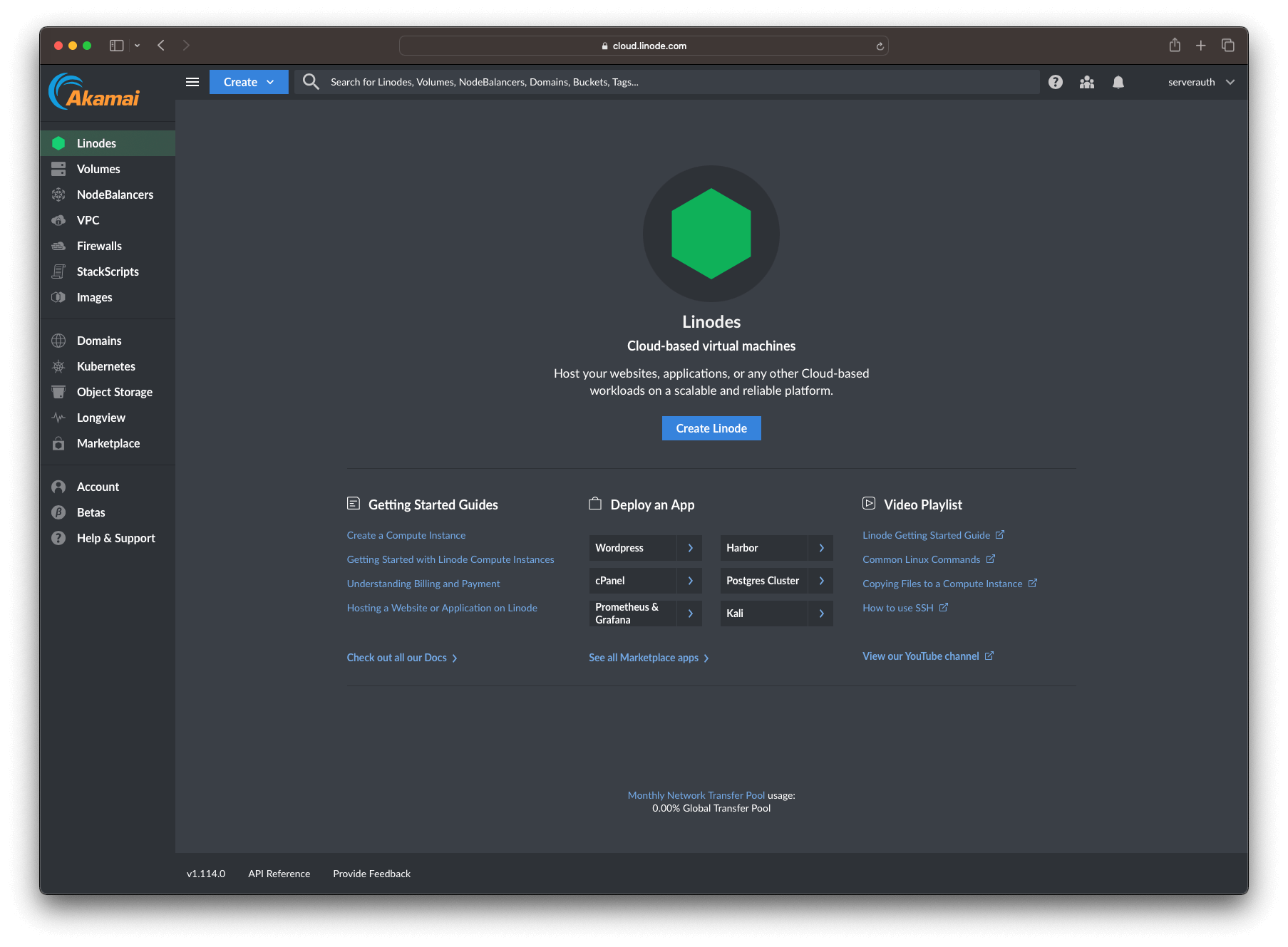Viewport: 1288px width, 947px height.
Task: Open View our YouTube channel link
Action: tap(928, 656)
